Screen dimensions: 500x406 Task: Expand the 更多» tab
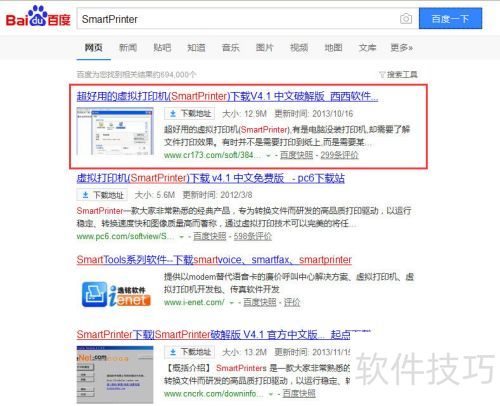402,48
